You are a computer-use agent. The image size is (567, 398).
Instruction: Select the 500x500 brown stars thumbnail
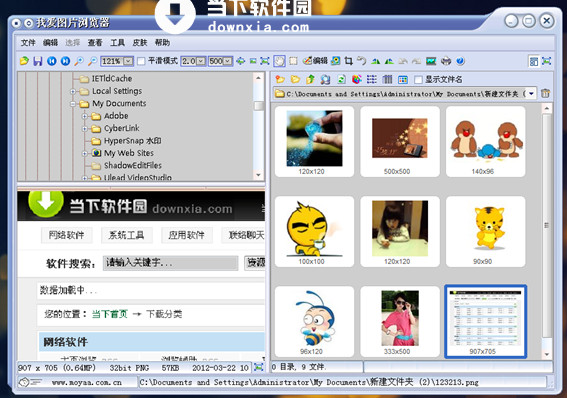pos(400,141)
